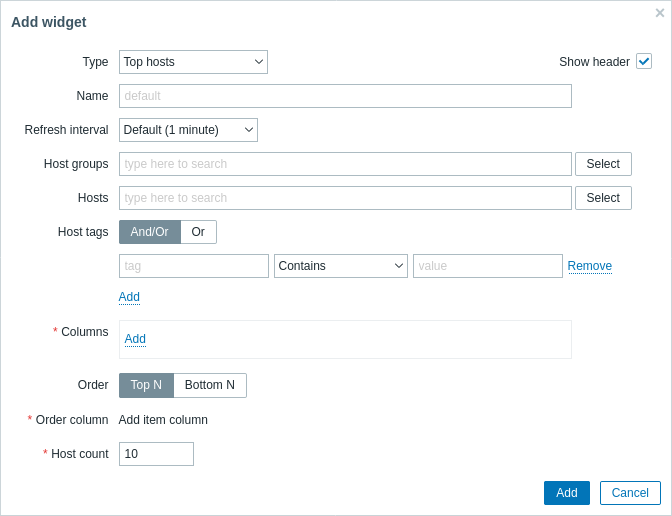This screenshot has height=516, width=672.
Task: Click the Host count field
Action: click(156, 454)
